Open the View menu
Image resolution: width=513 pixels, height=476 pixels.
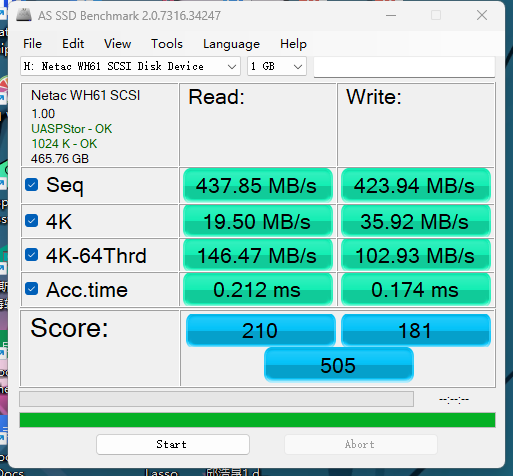point(117,44)
